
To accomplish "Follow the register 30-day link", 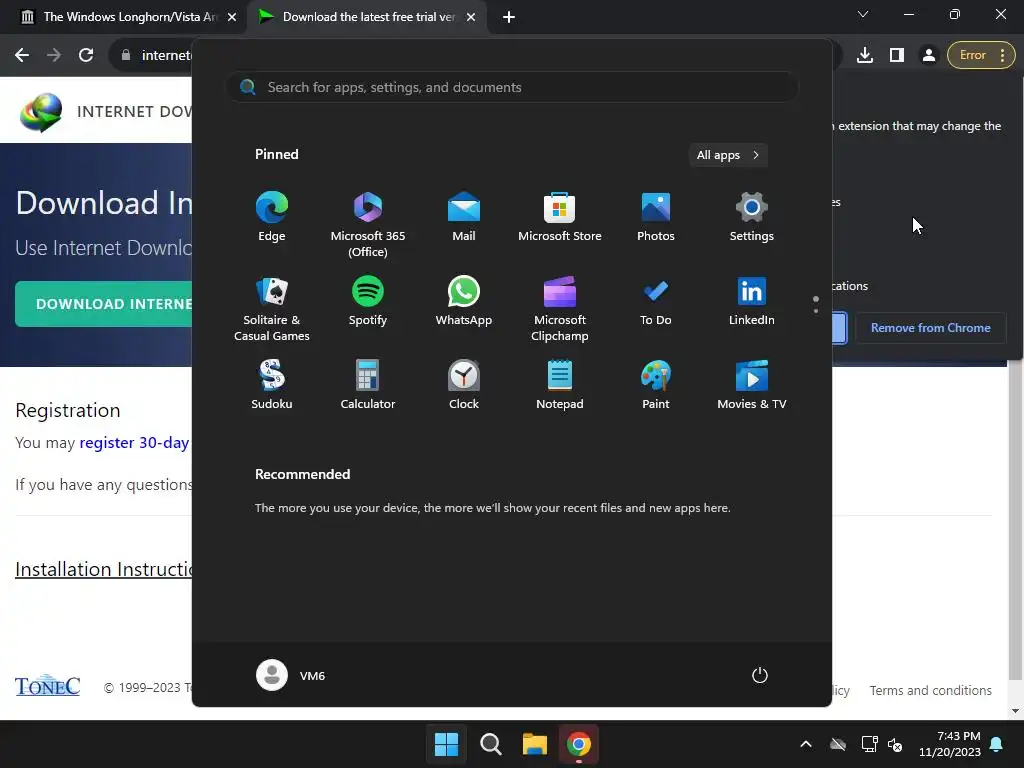I will 134,442.
